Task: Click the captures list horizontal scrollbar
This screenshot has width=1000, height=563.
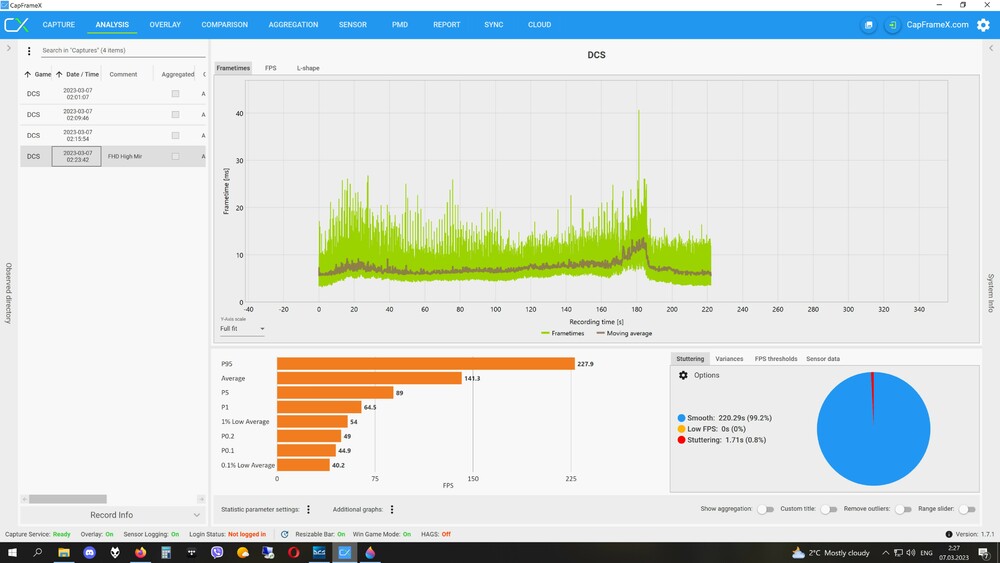Action: coord(68,499)
